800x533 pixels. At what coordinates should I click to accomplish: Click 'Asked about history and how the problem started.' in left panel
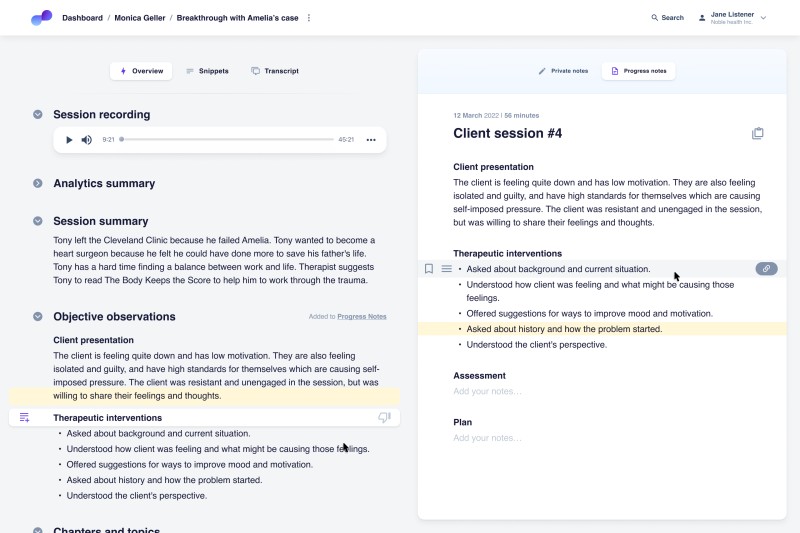tap(164, 480)
